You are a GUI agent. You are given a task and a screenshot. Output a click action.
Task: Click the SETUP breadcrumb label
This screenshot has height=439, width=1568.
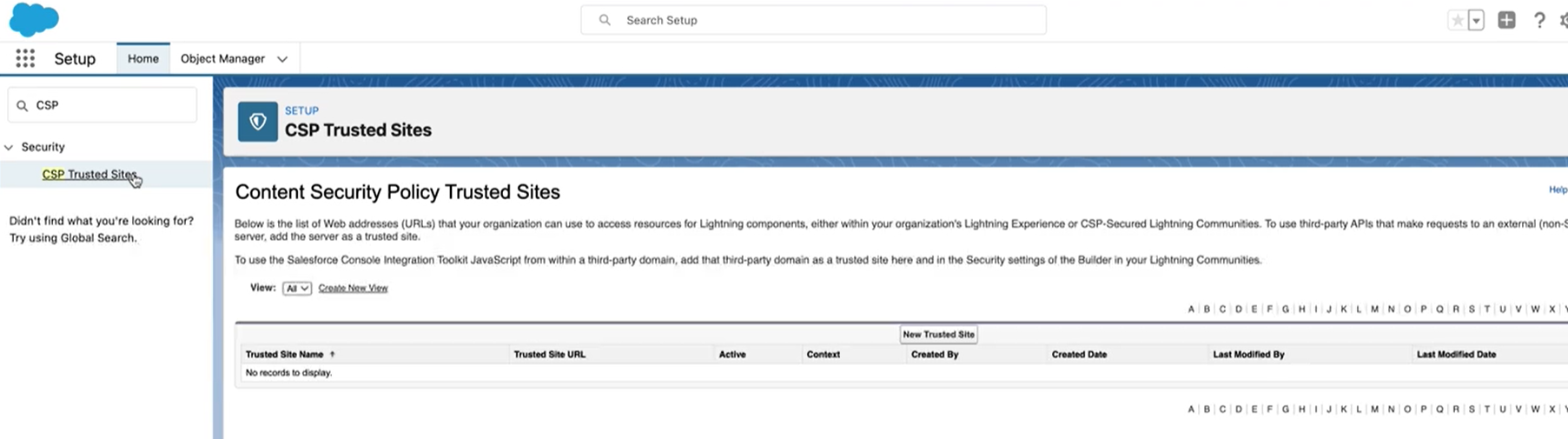[301, 110]
